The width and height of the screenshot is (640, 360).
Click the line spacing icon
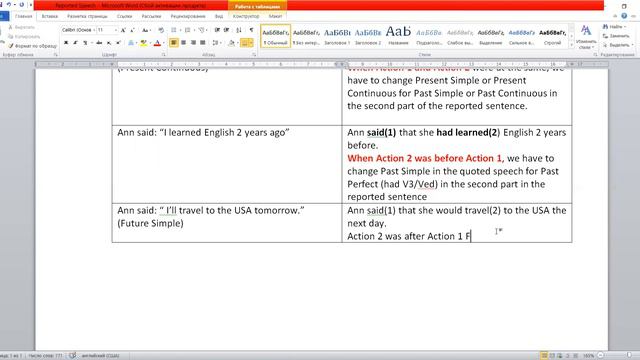point(215,42)
